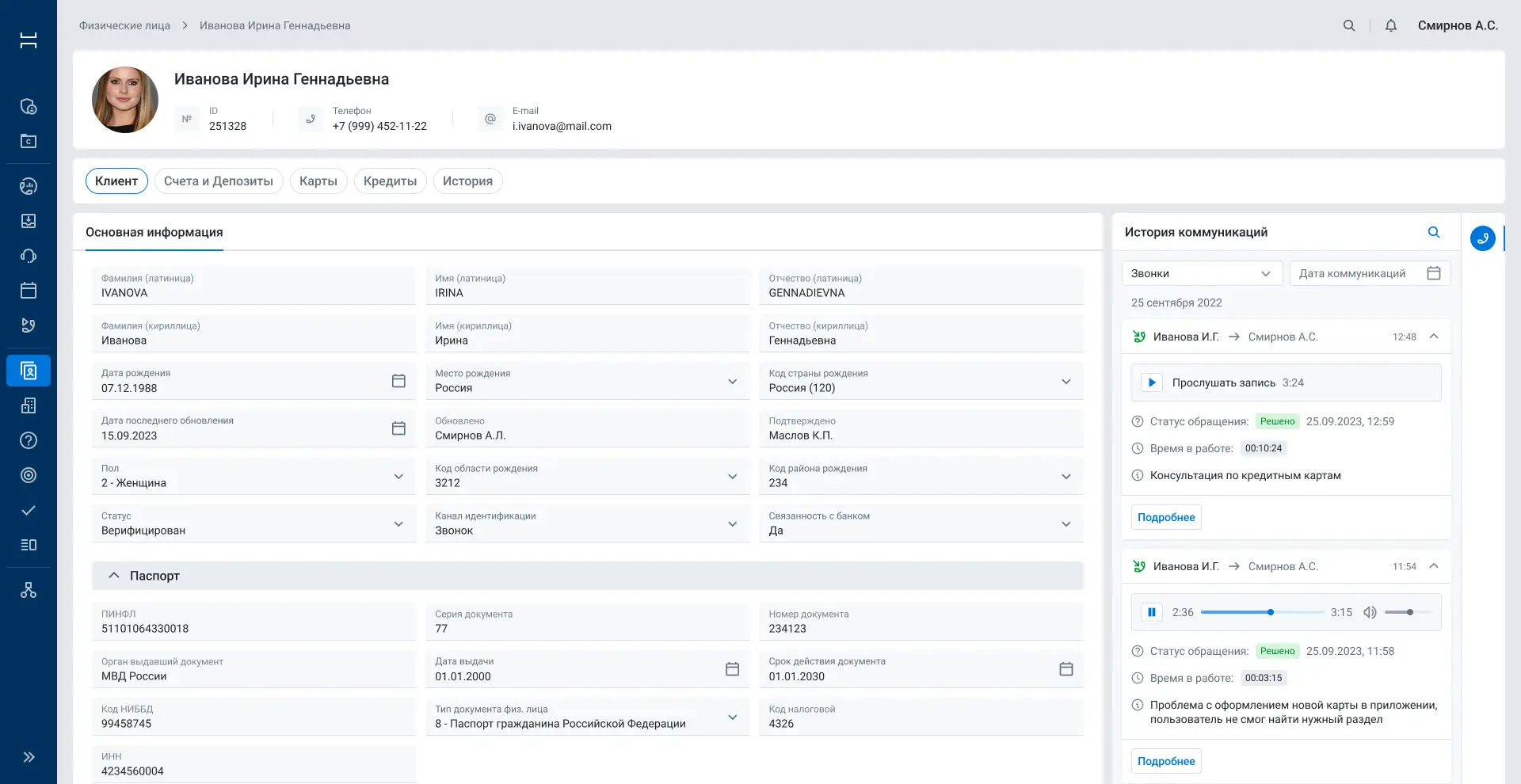Open the headset support sidebar icon
Image resolution: width=1521 pixels, height=784 pixels.
(29, 256)
